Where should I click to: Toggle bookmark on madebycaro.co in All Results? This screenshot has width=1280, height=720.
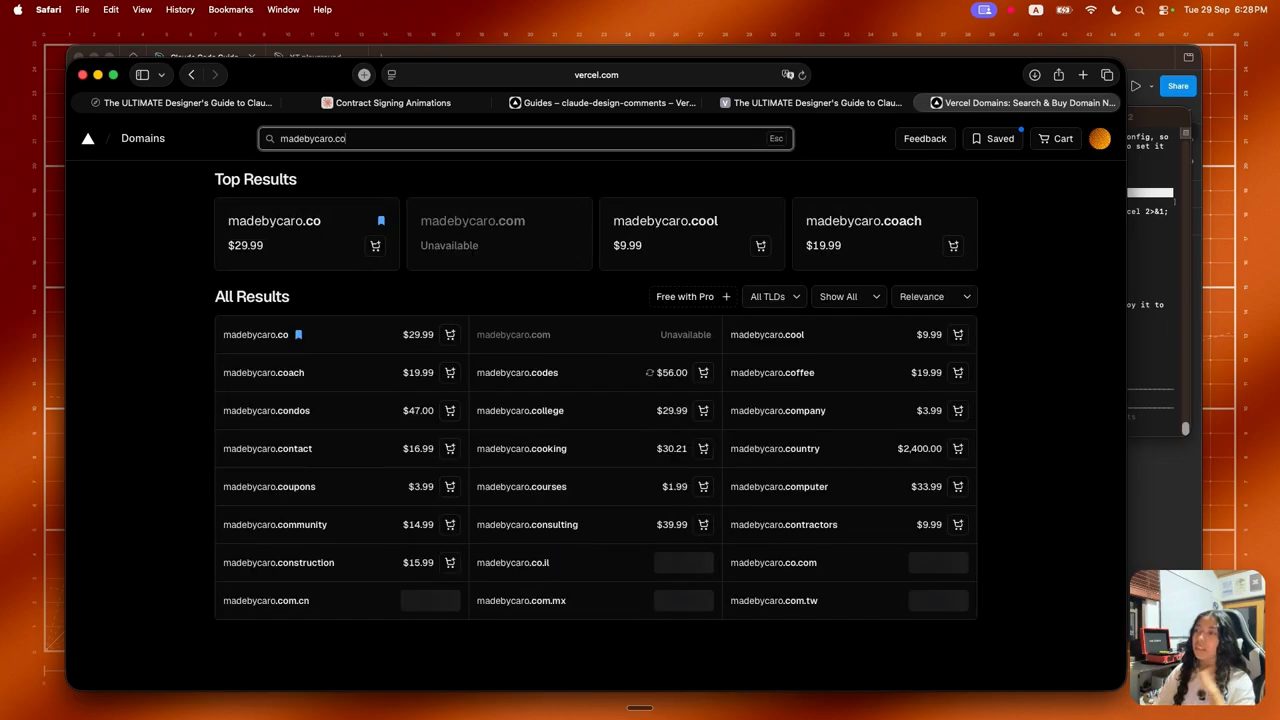click(298, 335)
